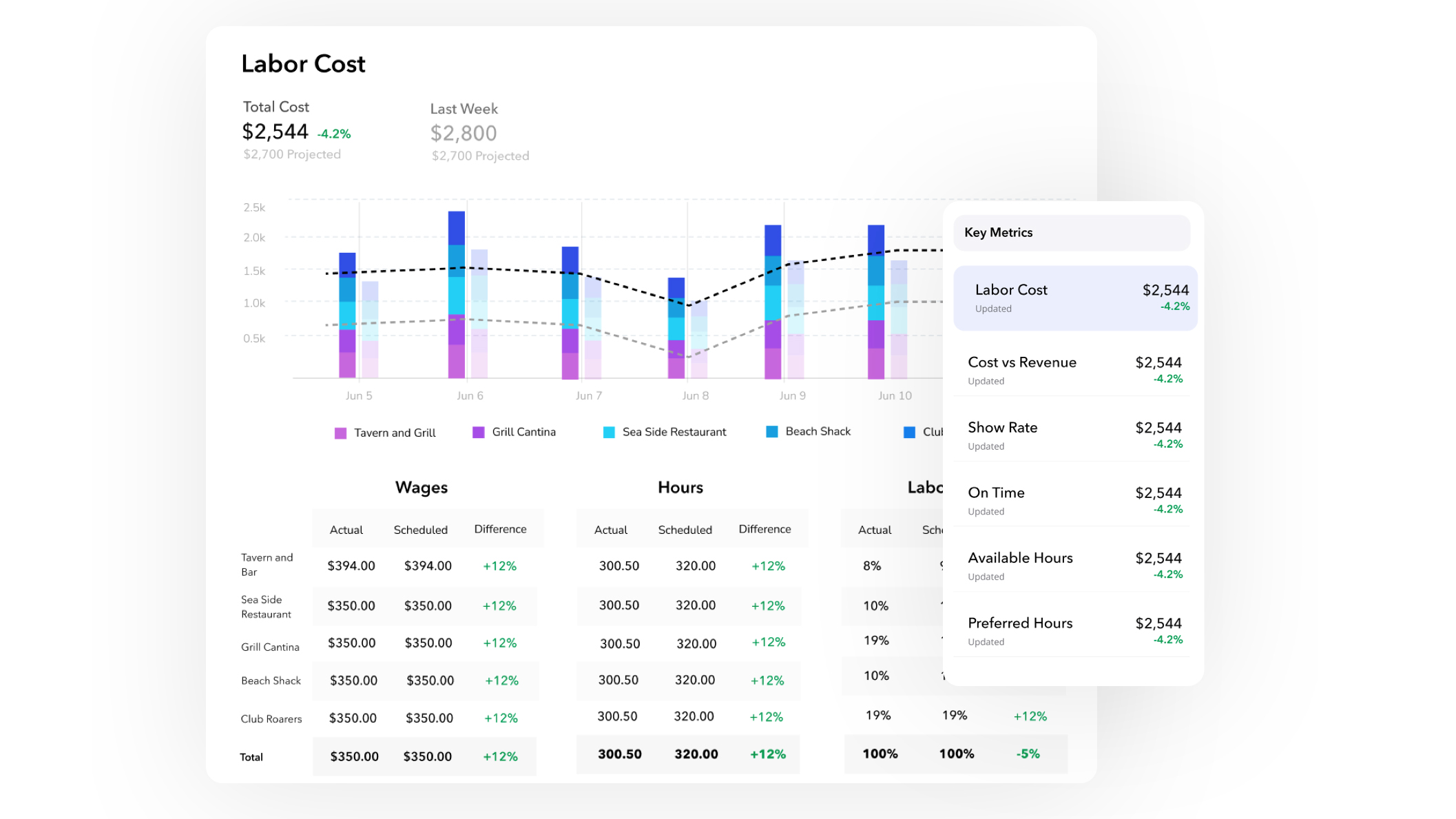Click Tavern and Bar actual wages $394.00

point(351,566)
